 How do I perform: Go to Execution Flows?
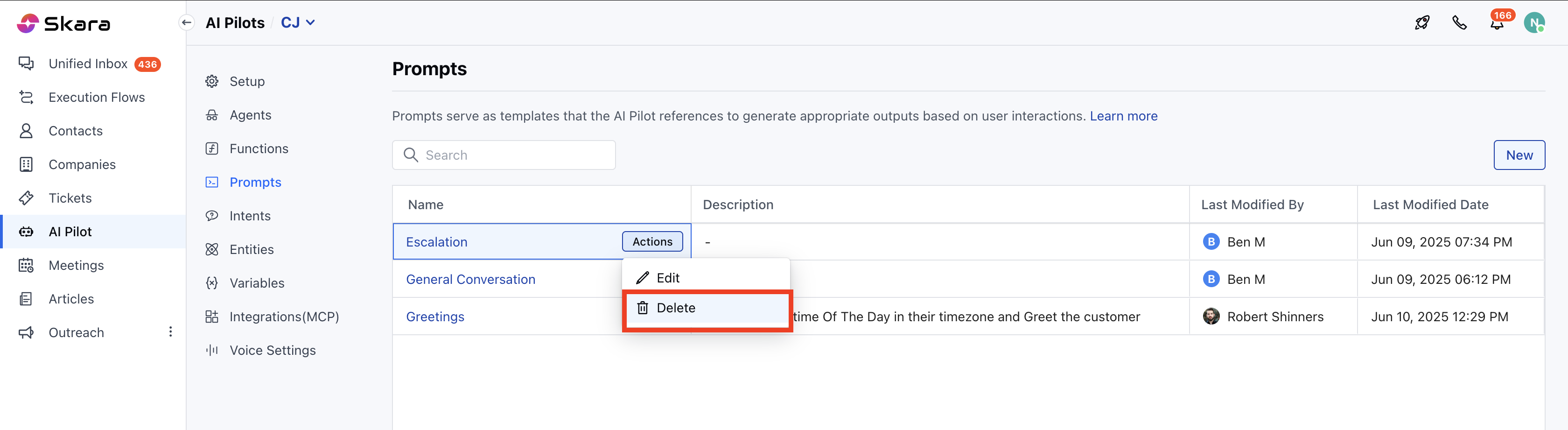point(97,98)
